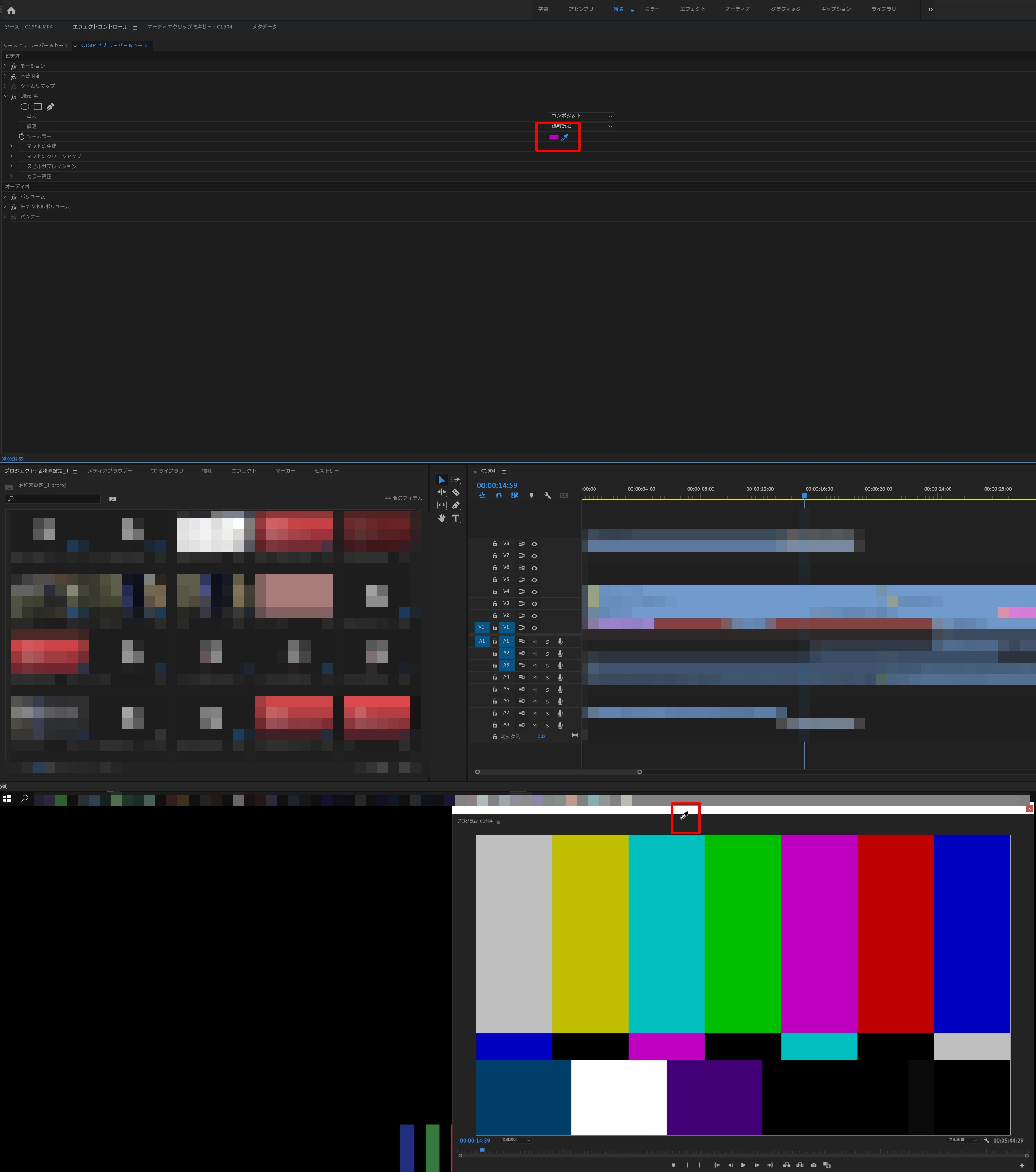Screen dimensions: 1036x1172
Task: Click the Key Color eyedropper
Action: (565, 137)
